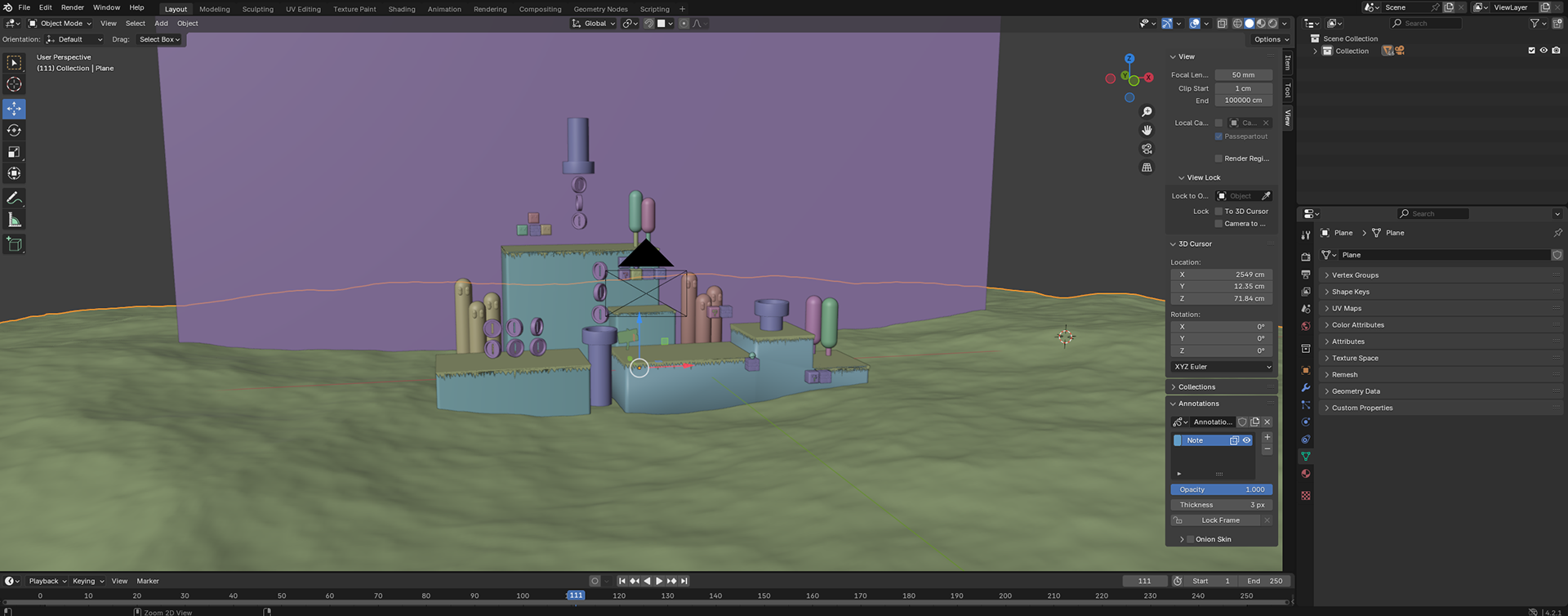Open the Object properties tab icon
1568x616 pixels.
click(1305, 370)
